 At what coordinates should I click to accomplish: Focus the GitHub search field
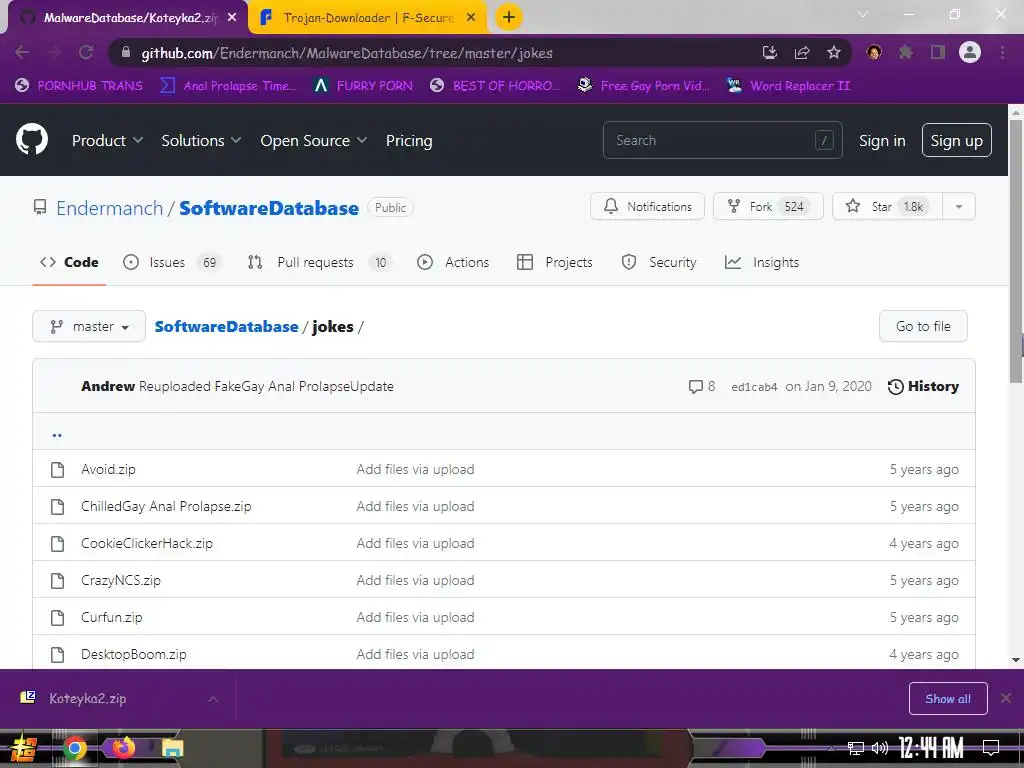pyautogui.click(x=722, y=140)
